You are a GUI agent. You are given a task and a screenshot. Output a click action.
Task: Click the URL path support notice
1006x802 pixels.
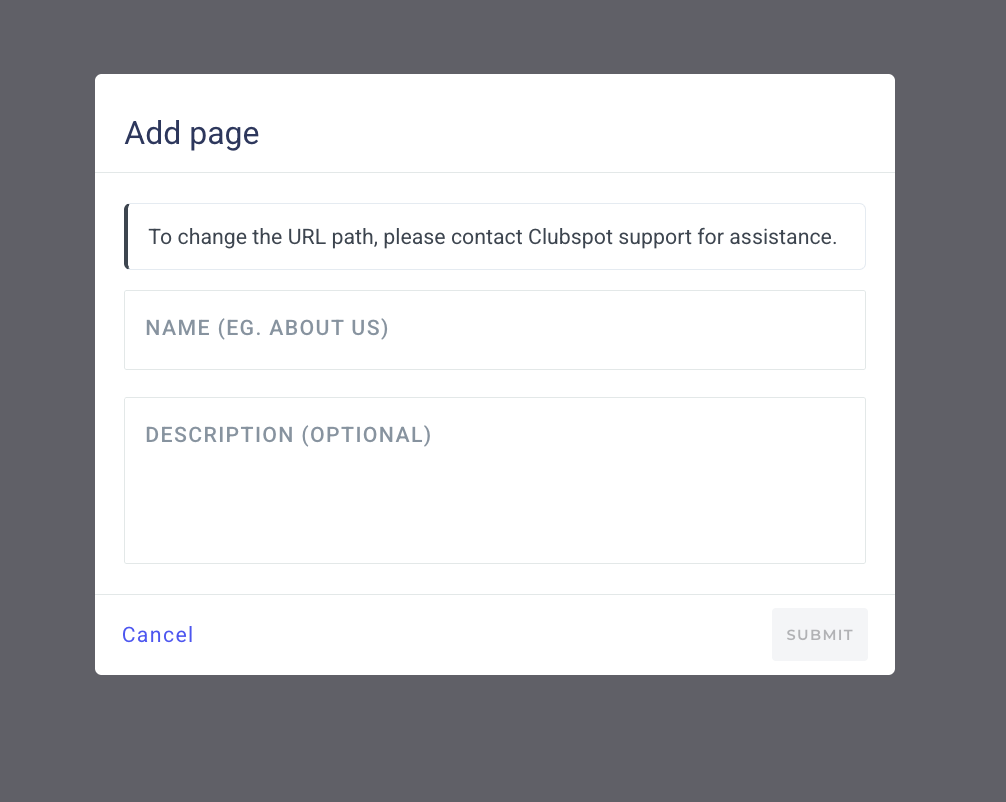coord(494,237)
